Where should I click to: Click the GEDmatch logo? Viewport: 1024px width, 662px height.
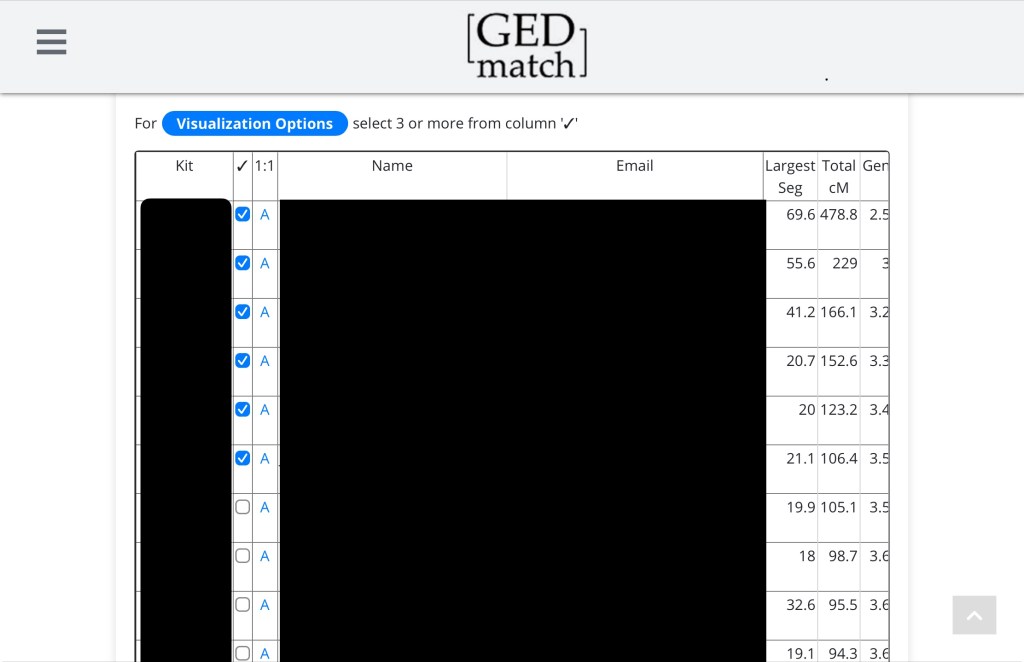(526, 46)
